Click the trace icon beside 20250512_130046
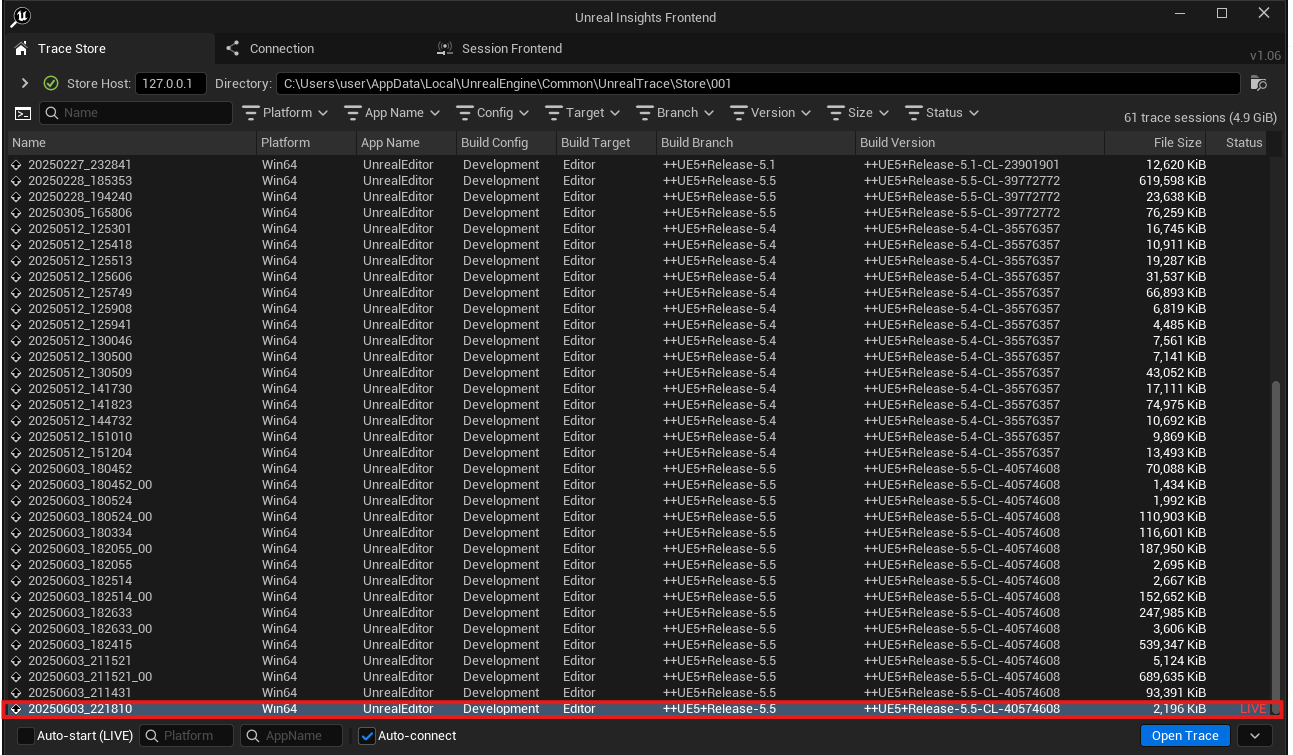Image resolution: width=1293 pixels, height=755 pixels. [x=16, y=341]
